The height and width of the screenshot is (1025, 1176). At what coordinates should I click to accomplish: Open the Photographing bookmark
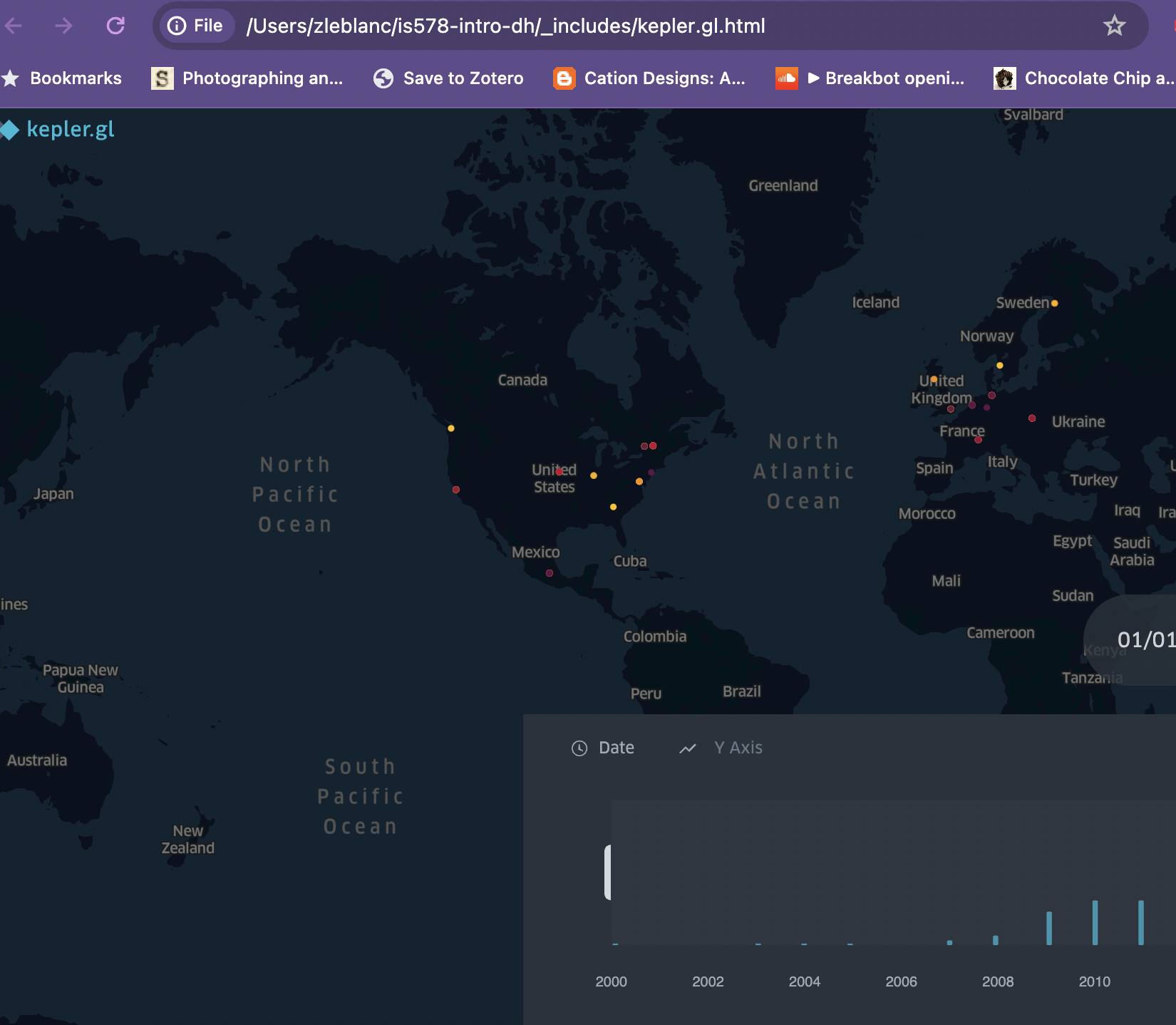pyautogui.click(x=247, y=78)
